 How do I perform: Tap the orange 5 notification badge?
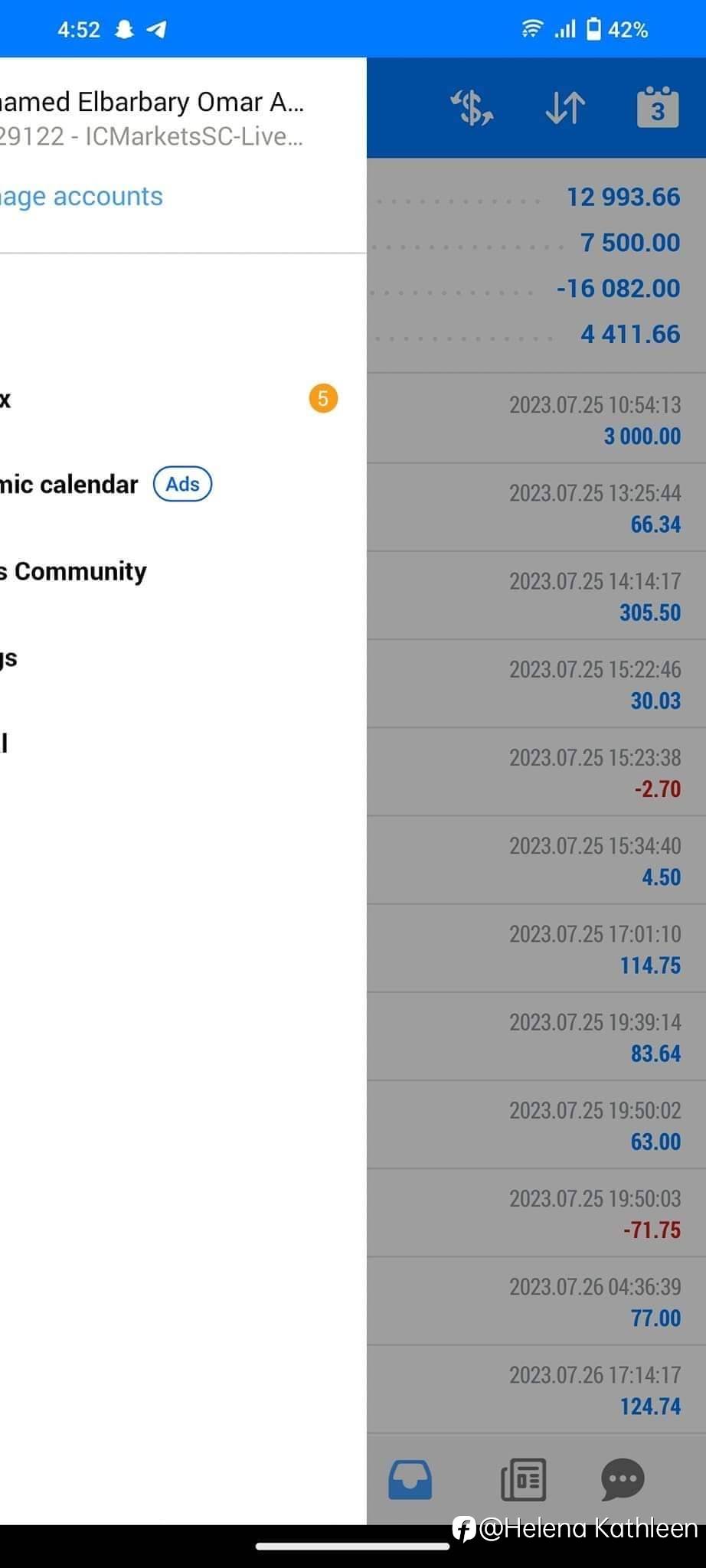pos(323,399)
